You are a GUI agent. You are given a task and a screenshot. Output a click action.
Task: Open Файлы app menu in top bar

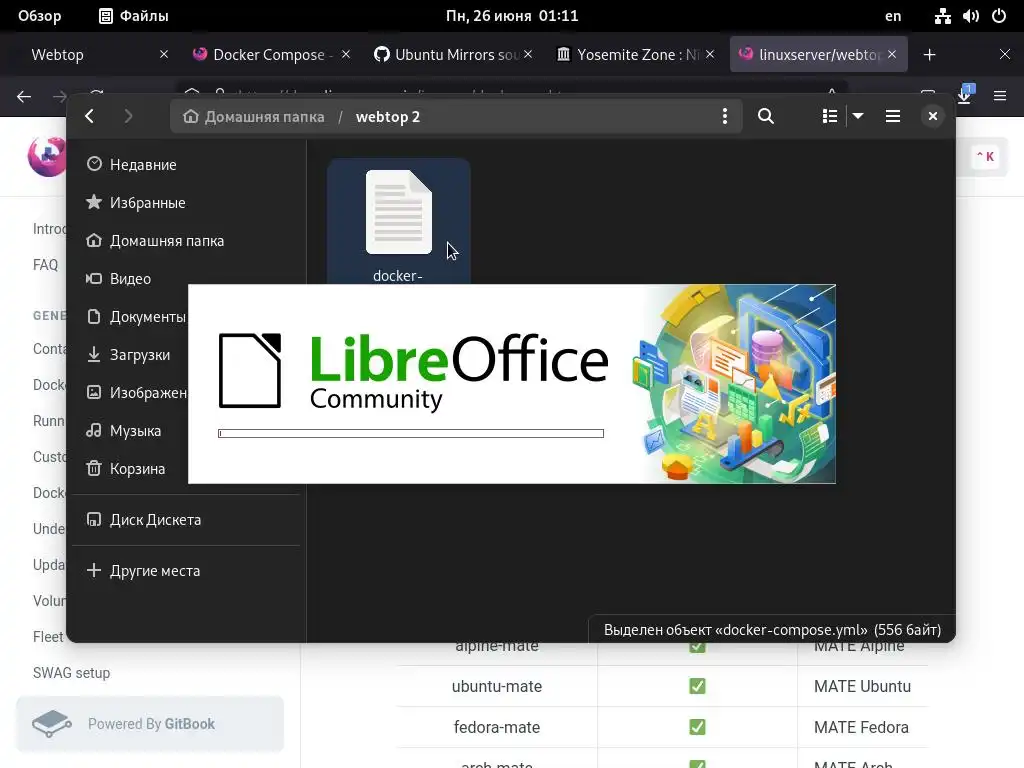pos(134,16)
